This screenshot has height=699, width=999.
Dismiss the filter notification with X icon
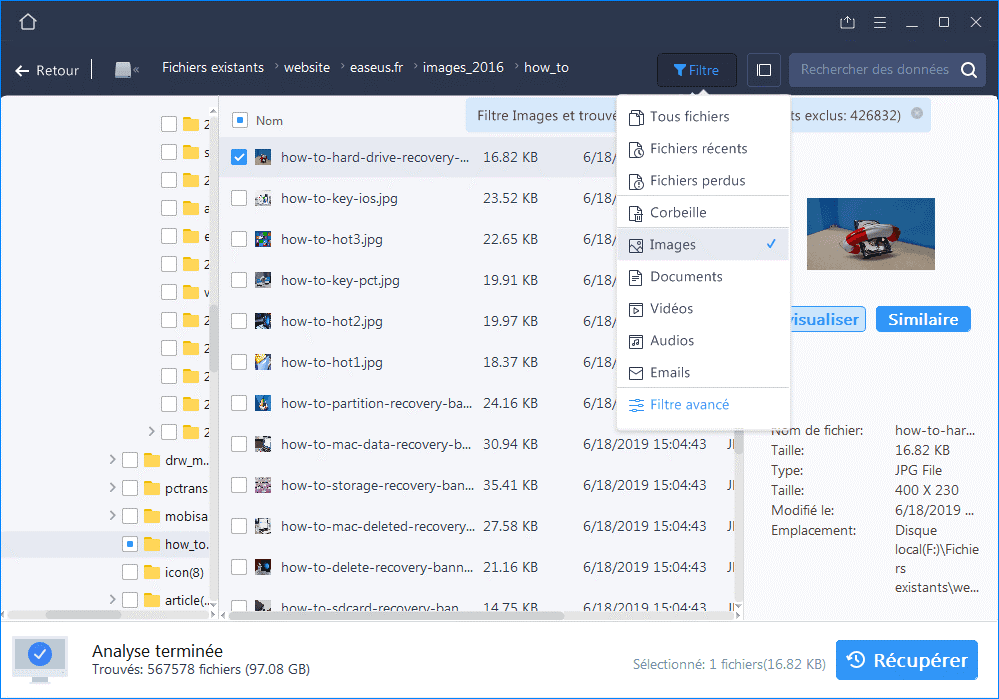pos(917,114)
